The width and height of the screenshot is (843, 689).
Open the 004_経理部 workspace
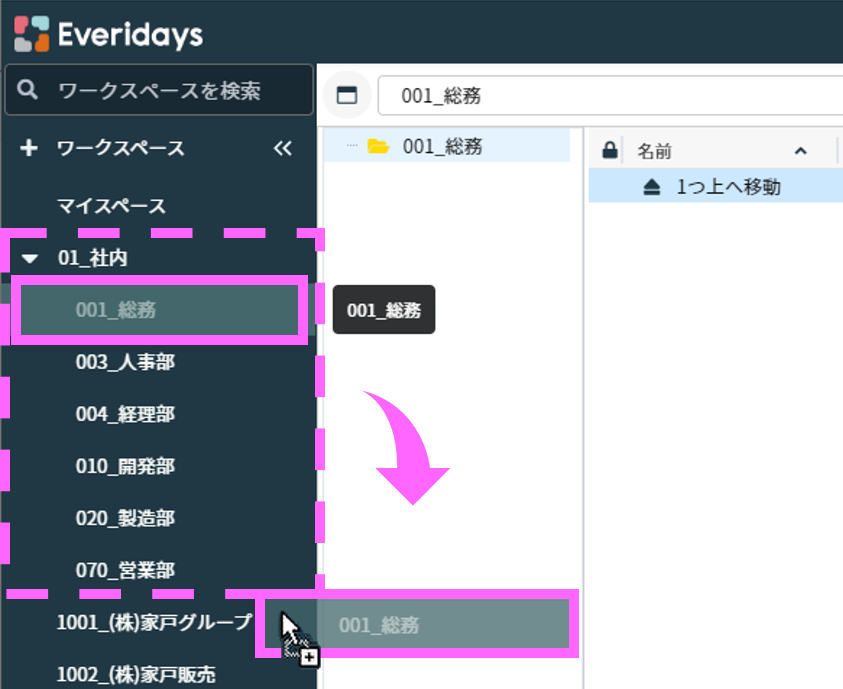125,414
